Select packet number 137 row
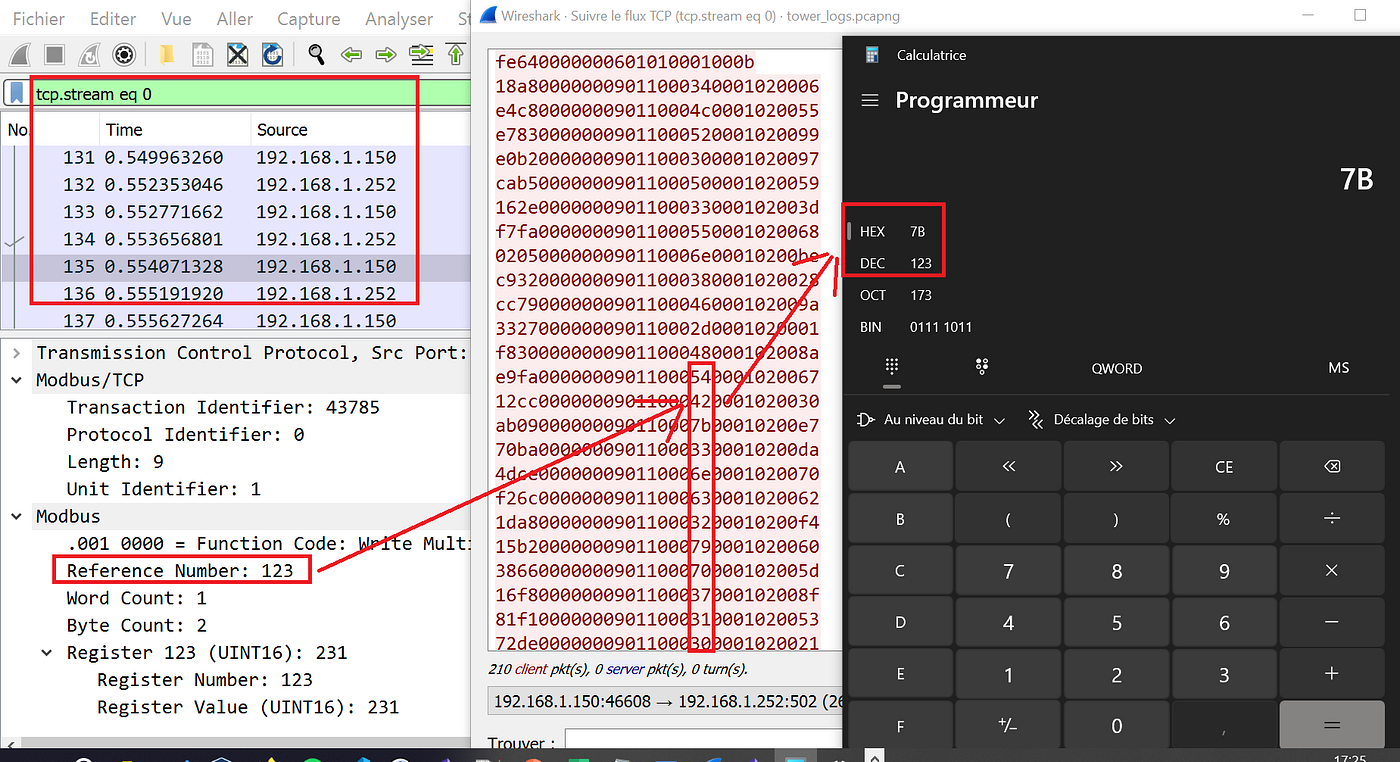 [x=235, y=321]
